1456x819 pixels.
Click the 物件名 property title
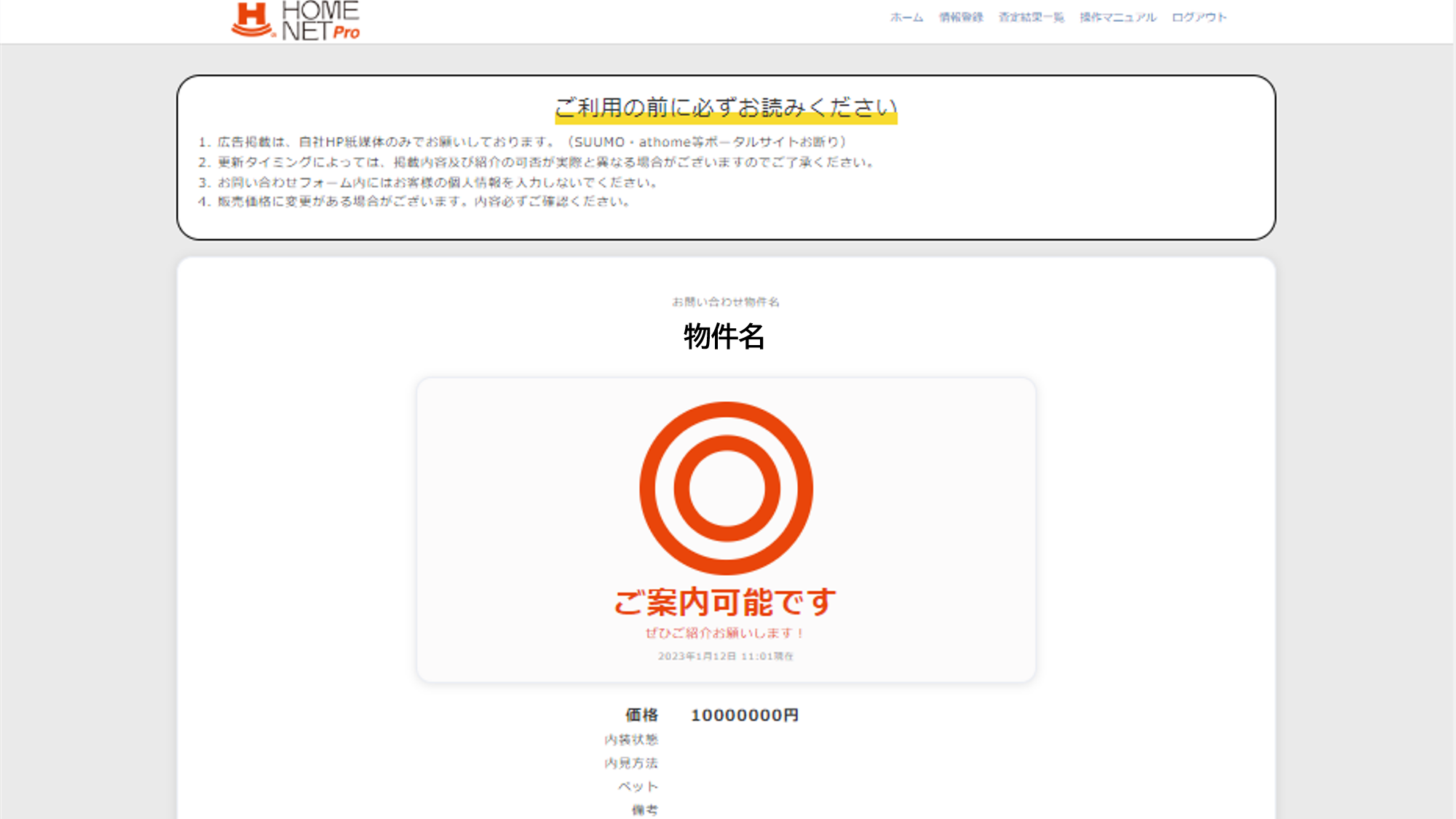click(x=724, y=336)
